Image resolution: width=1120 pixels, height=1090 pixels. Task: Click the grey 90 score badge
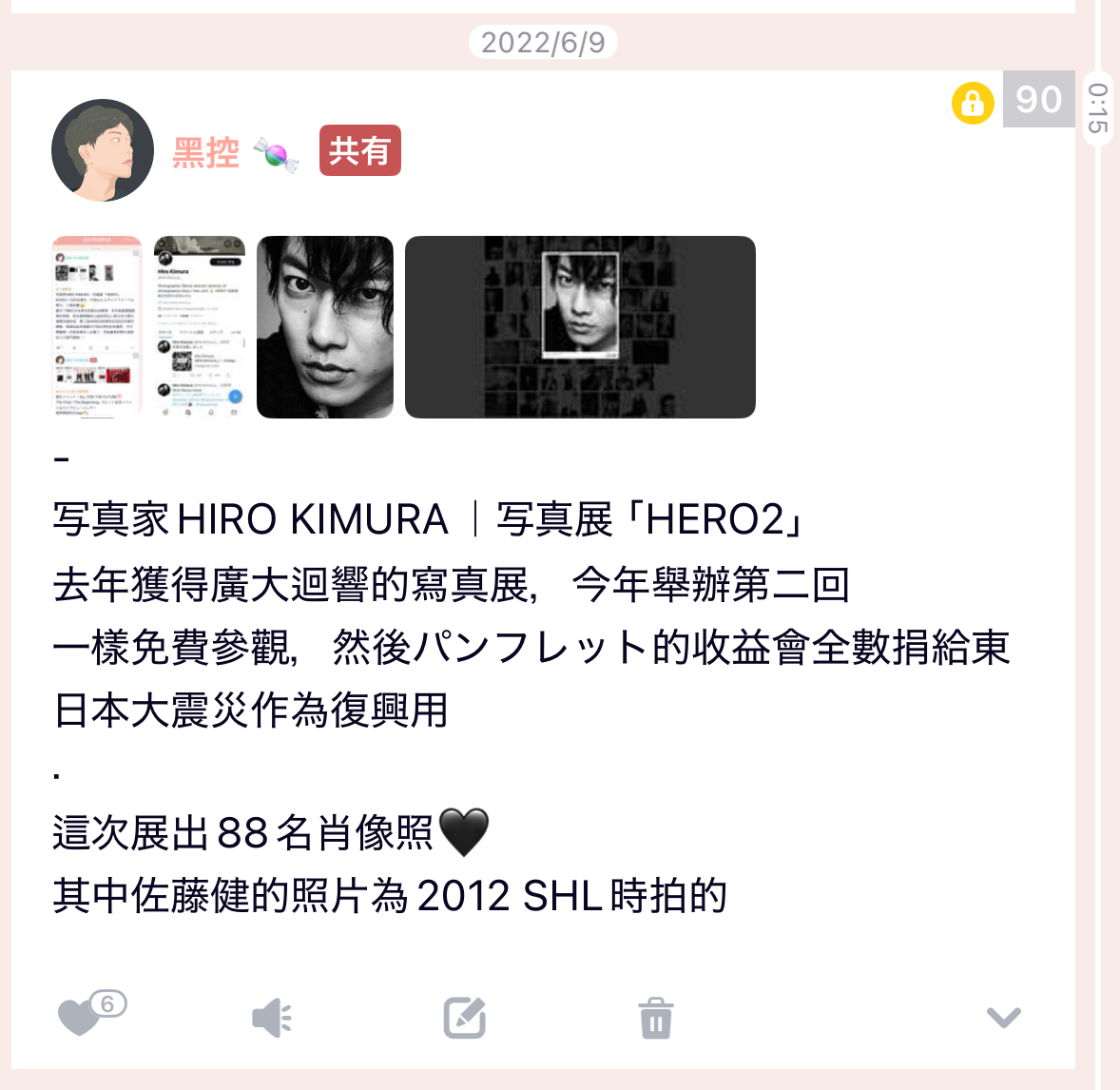click(x=1038, y=99)
